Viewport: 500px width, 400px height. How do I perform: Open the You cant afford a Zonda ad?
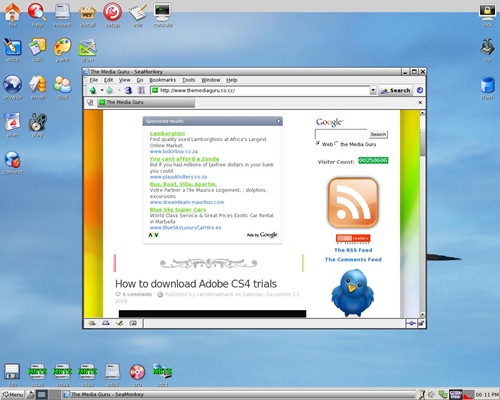click(x=184, y=159)
